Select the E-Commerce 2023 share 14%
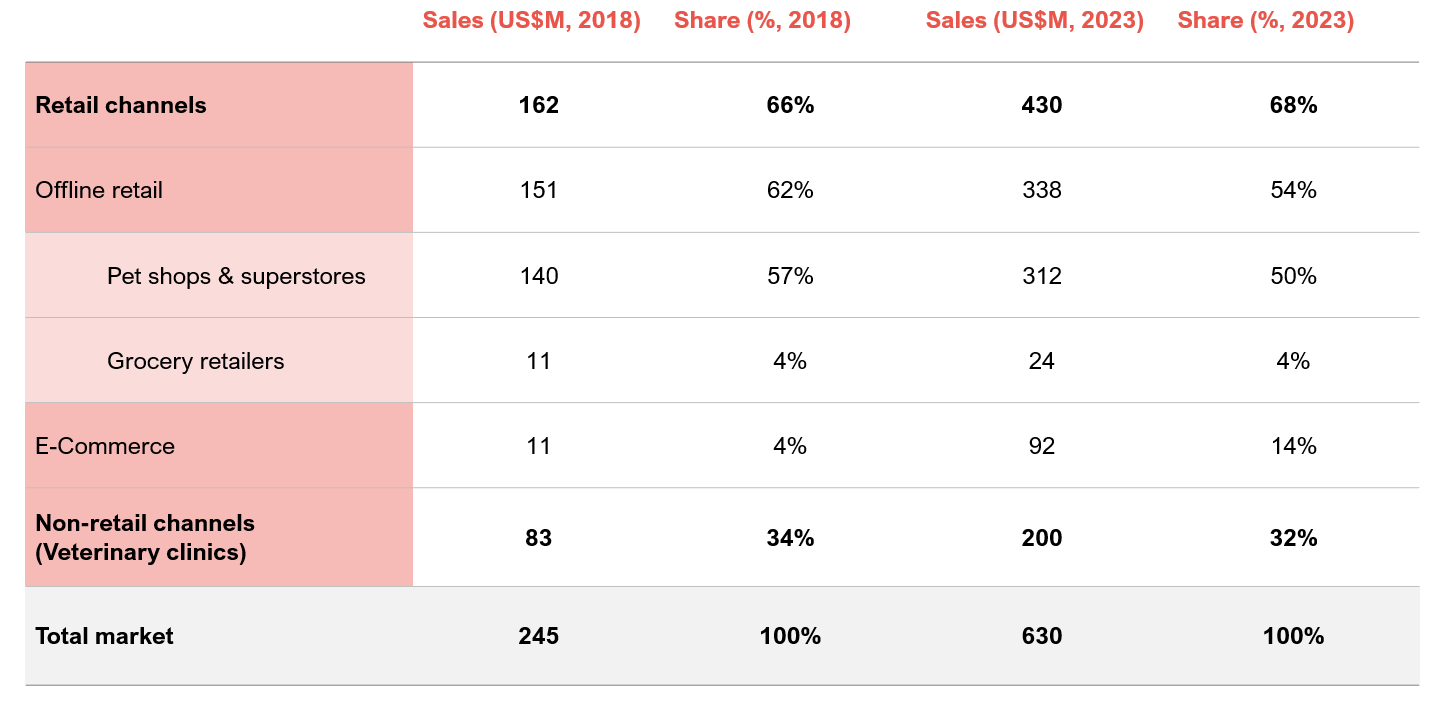 pos(1293,446)
